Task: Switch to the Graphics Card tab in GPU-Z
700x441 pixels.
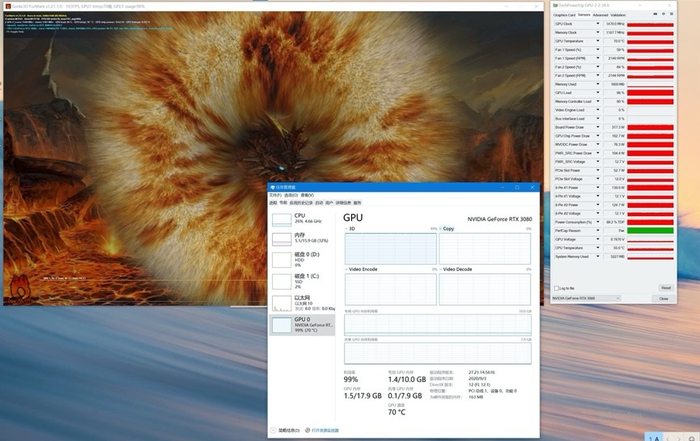Action: pyautogui.click(x=563, y=15)
